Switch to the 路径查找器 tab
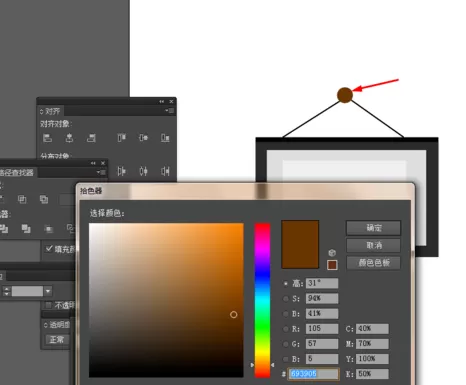466x385 pixels. (17, 172)
